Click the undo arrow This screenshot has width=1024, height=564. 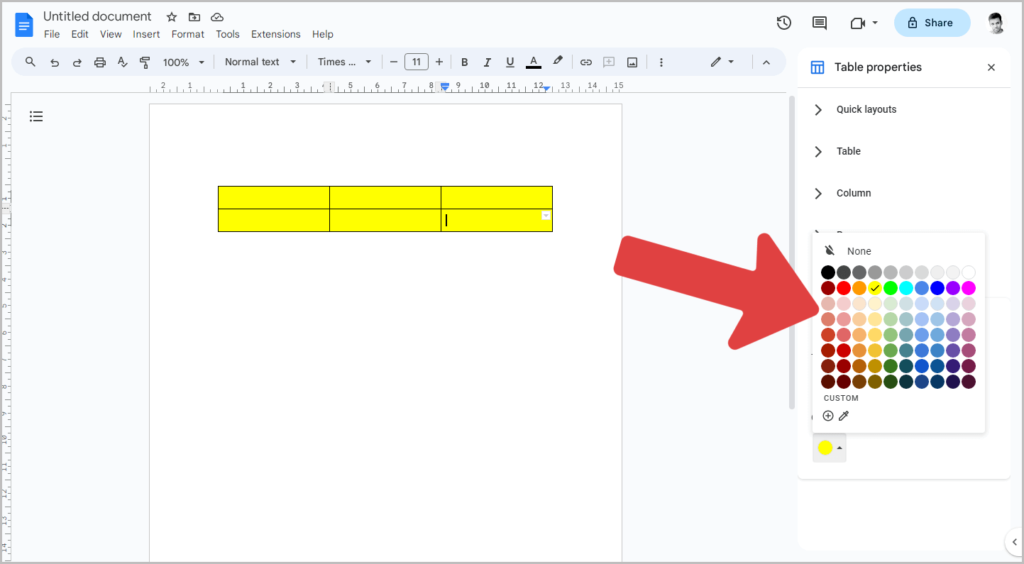[54, 62]
